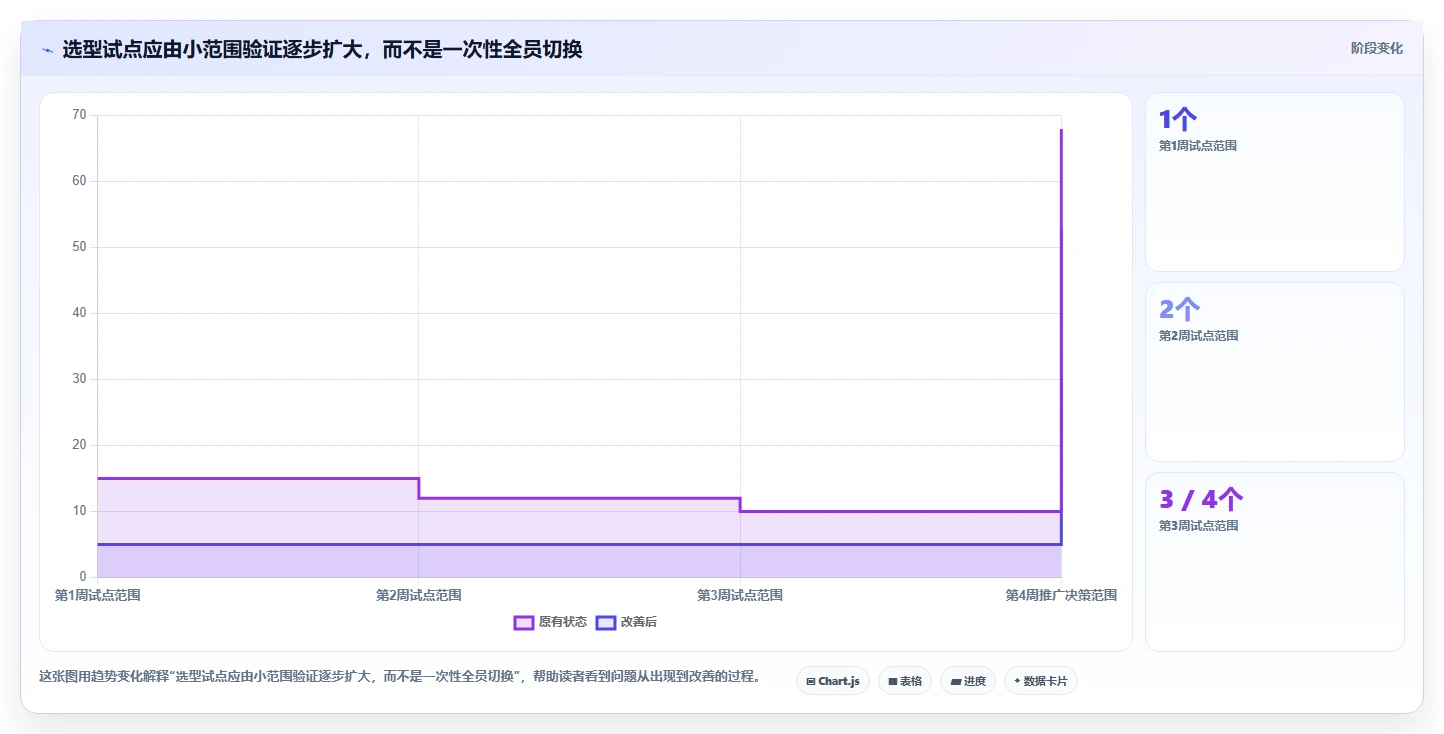Select the 表格 tag chip
This screenshot has width=1444, height=734.
(905, 681)
